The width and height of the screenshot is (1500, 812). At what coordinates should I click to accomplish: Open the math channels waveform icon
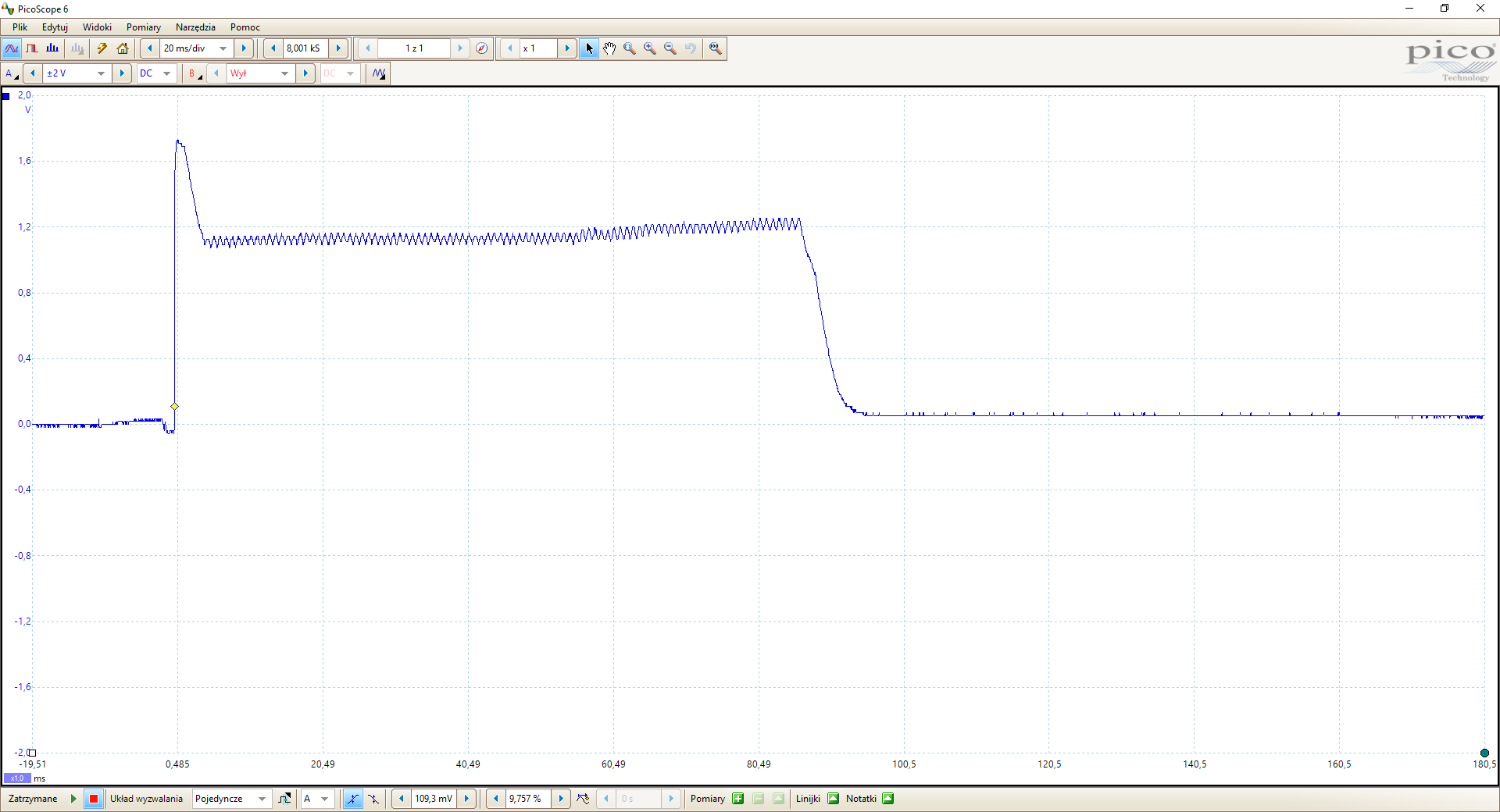pos(379,73)
